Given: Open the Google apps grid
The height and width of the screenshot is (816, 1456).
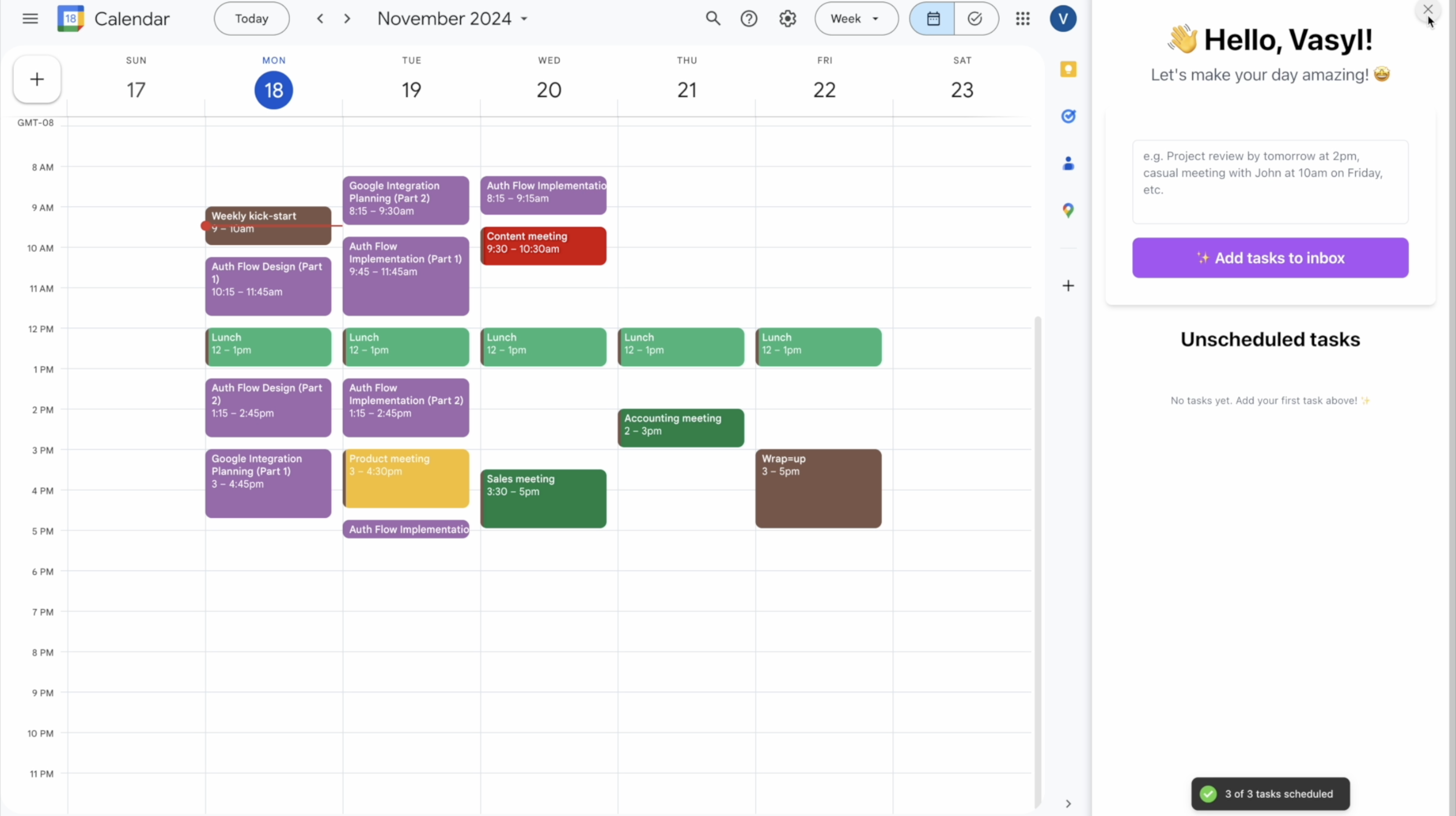Looking at the screenshot, I should (1022, 19).
